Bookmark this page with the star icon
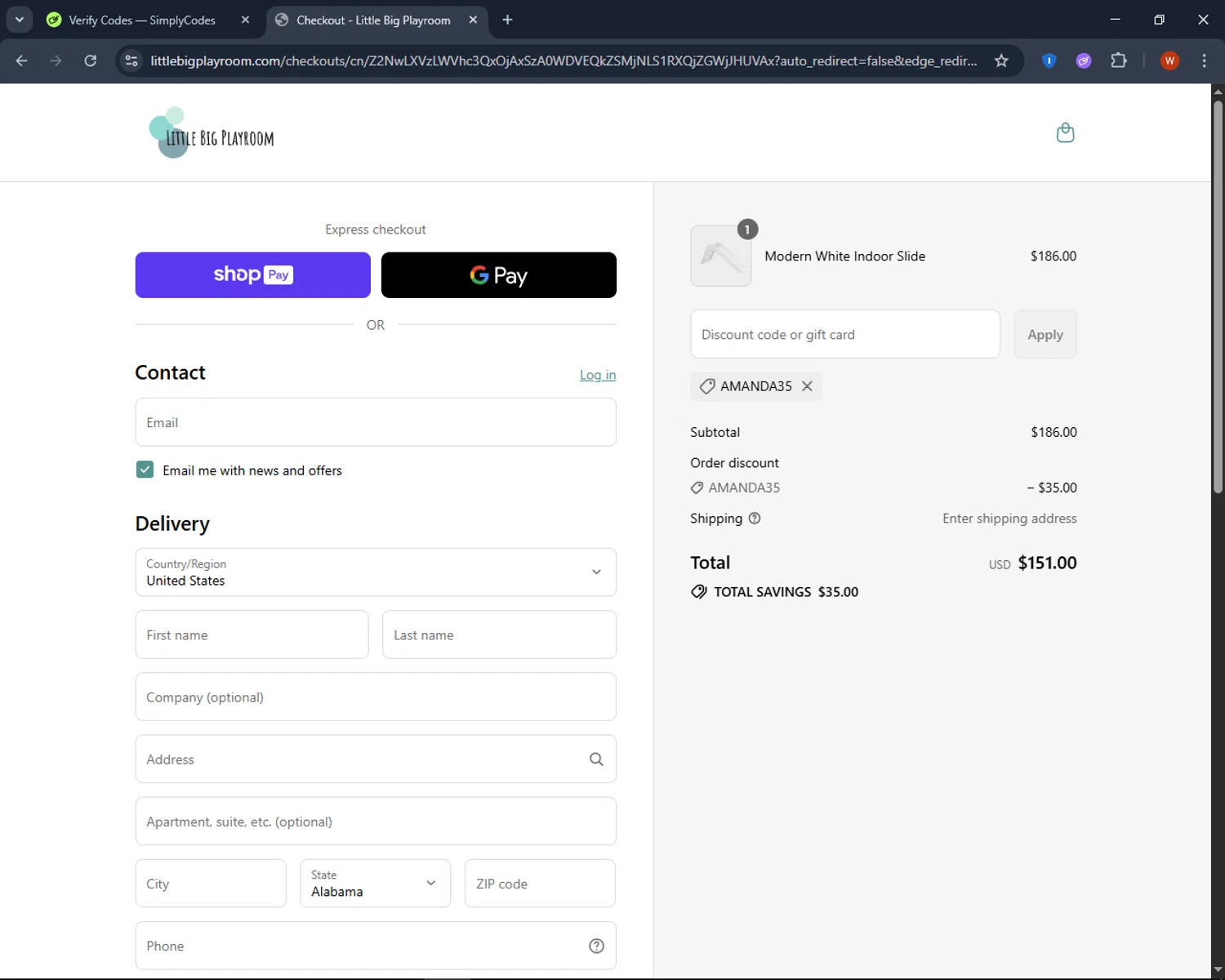 1001,60
